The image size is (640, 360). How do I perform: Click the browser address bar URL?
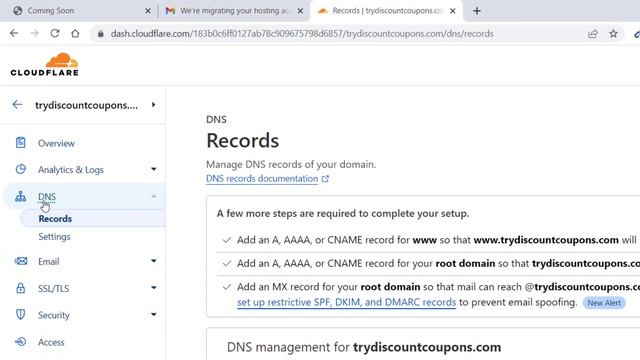click(x=302, y=34)
